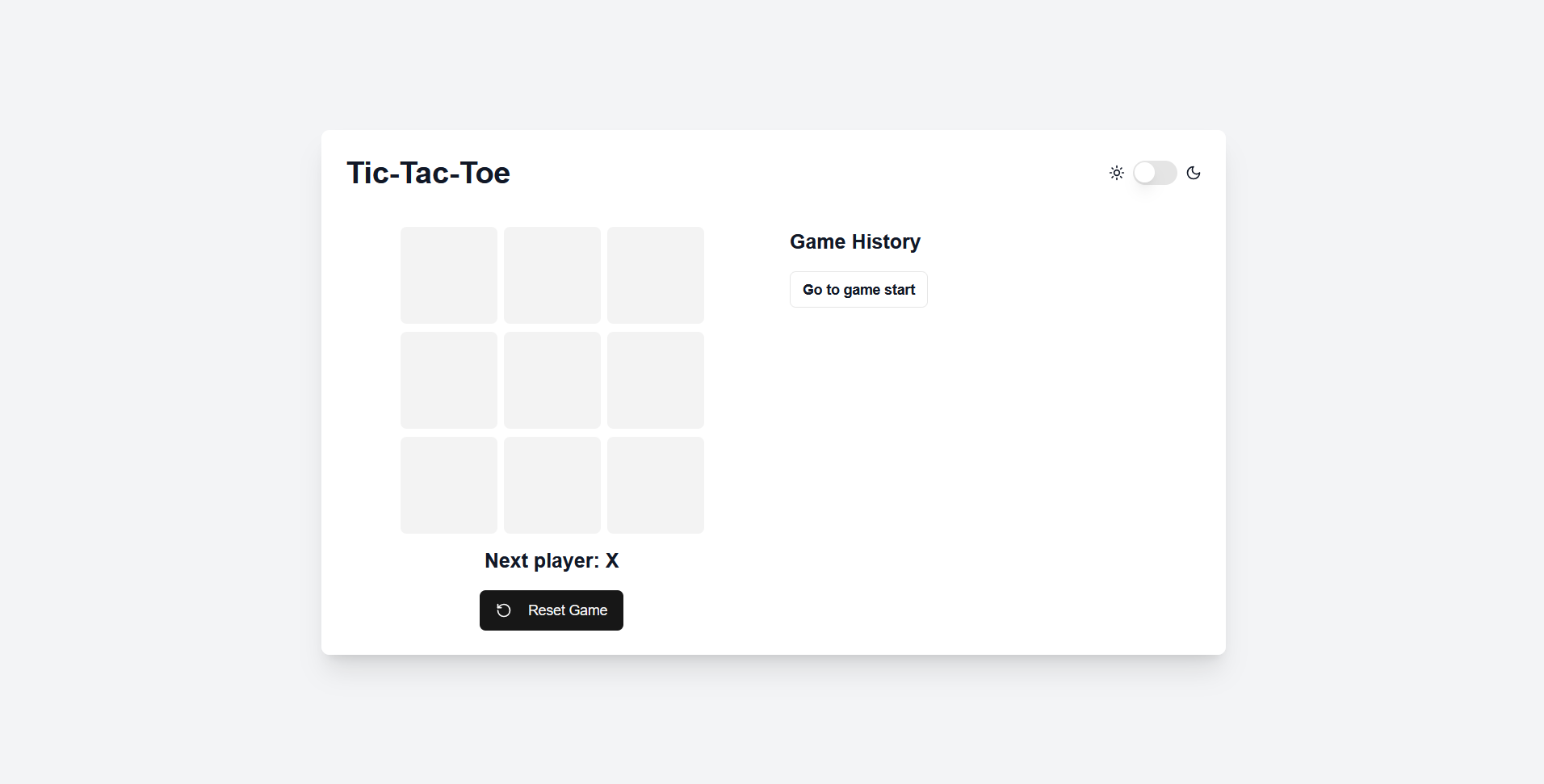Click the sun icon in the header

click(x=1117, y=173)
